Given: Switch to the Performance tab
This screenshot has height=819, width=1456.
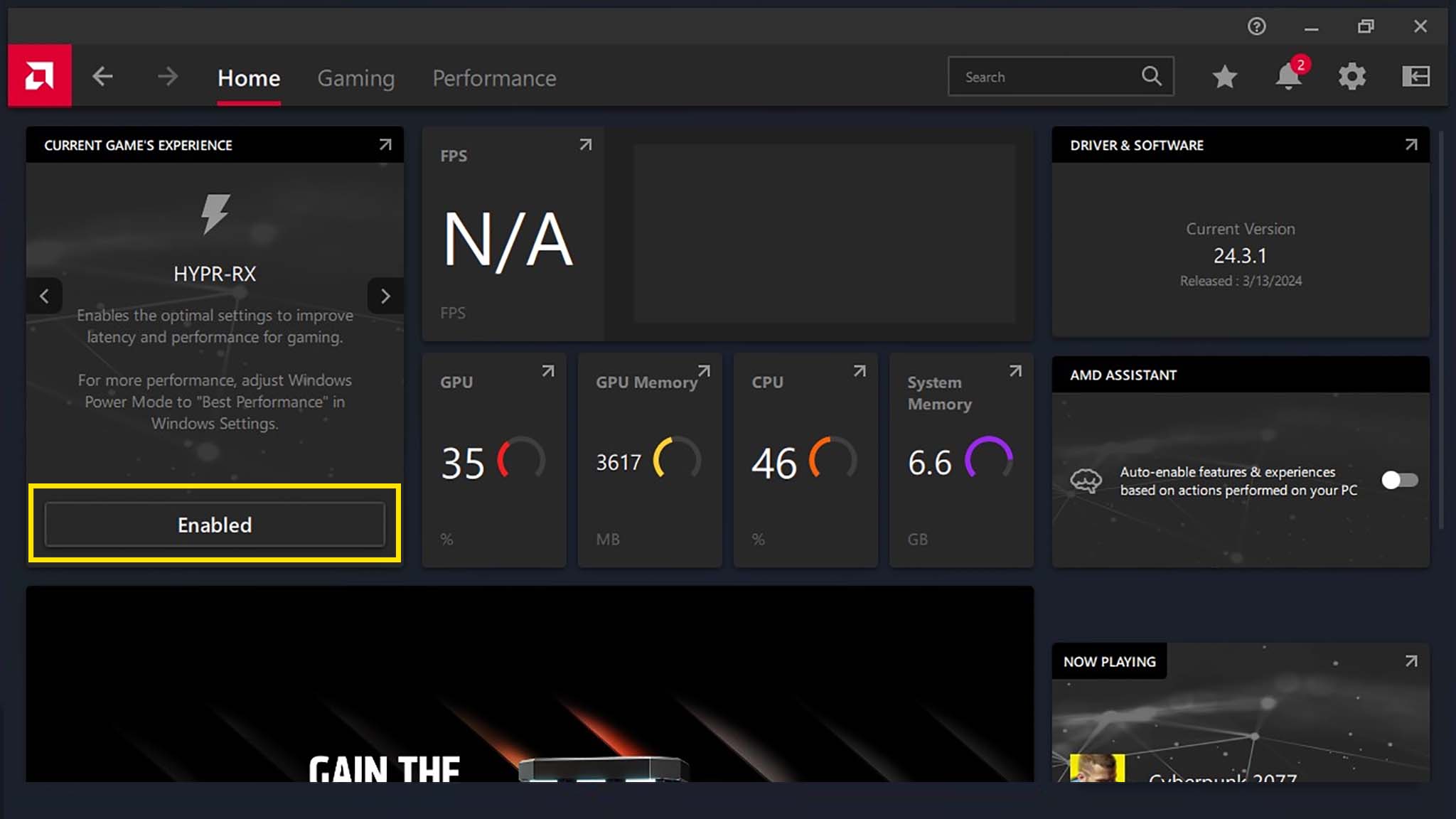Looking at the screenshot, I should tap(494, 77).
